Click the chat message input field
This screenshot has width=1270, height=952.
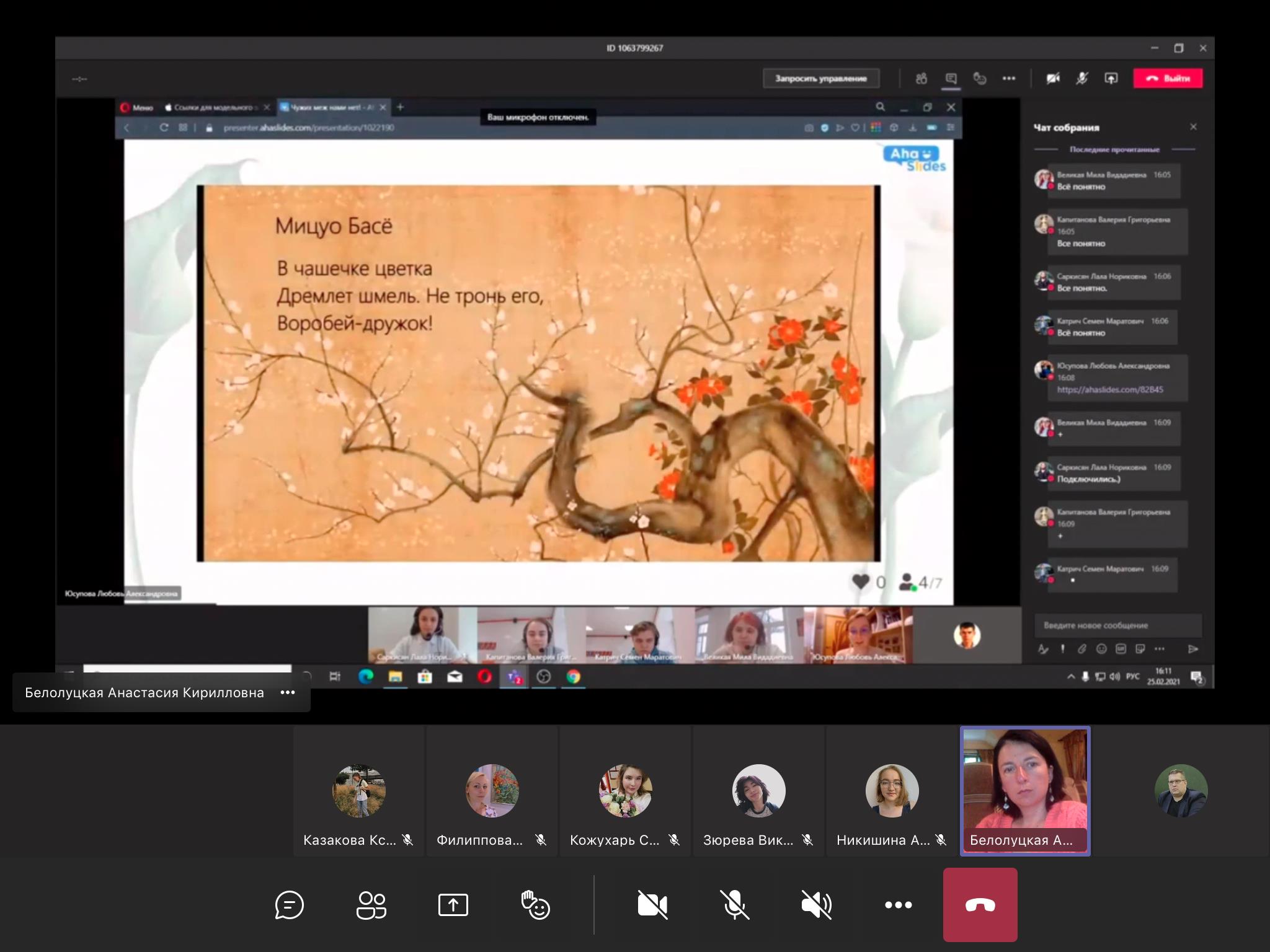pos(1116,625)
